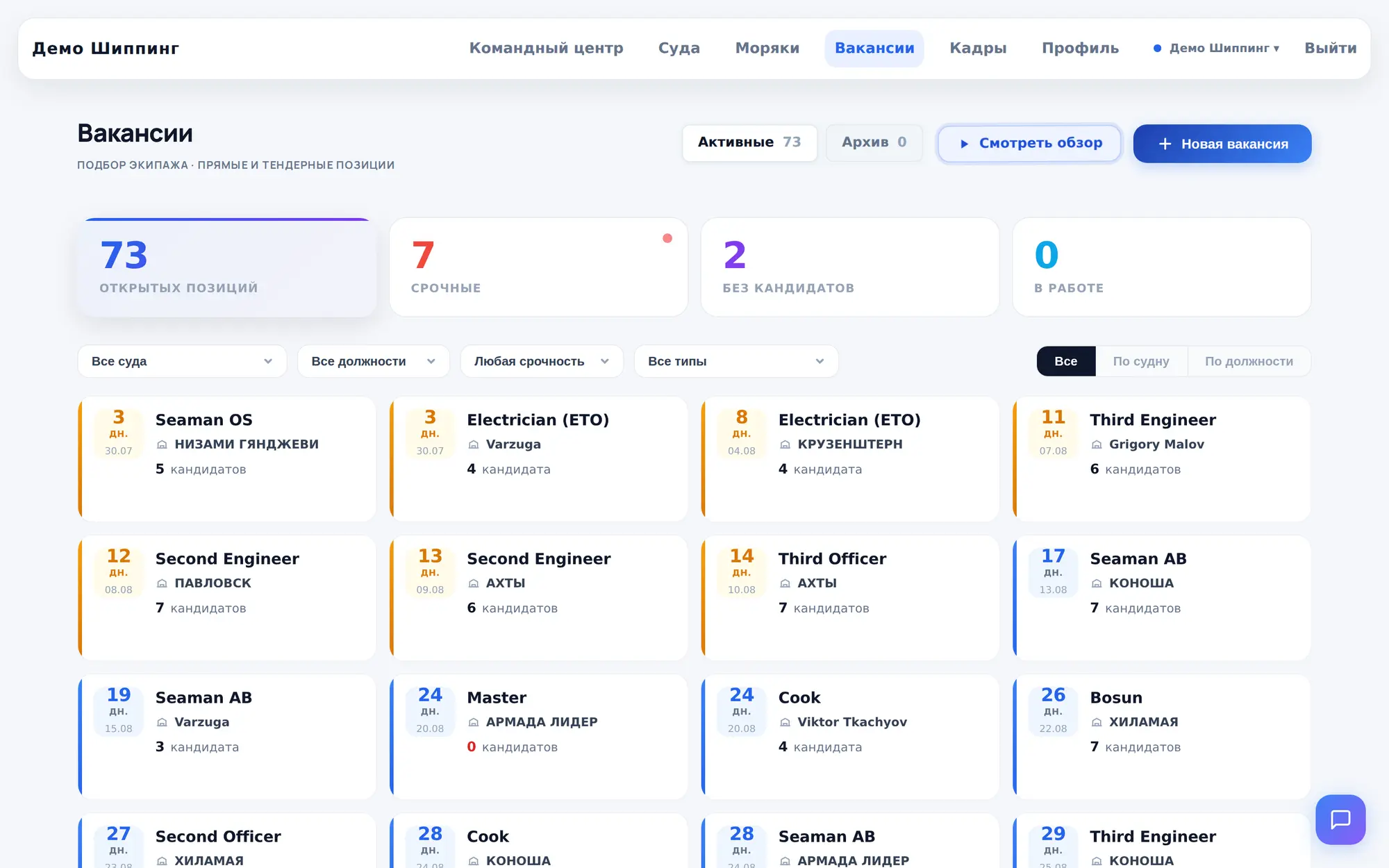The width and height of the screenshot is (1389, 868).
Task: Go to Командный центр
Action: [546, 49]
